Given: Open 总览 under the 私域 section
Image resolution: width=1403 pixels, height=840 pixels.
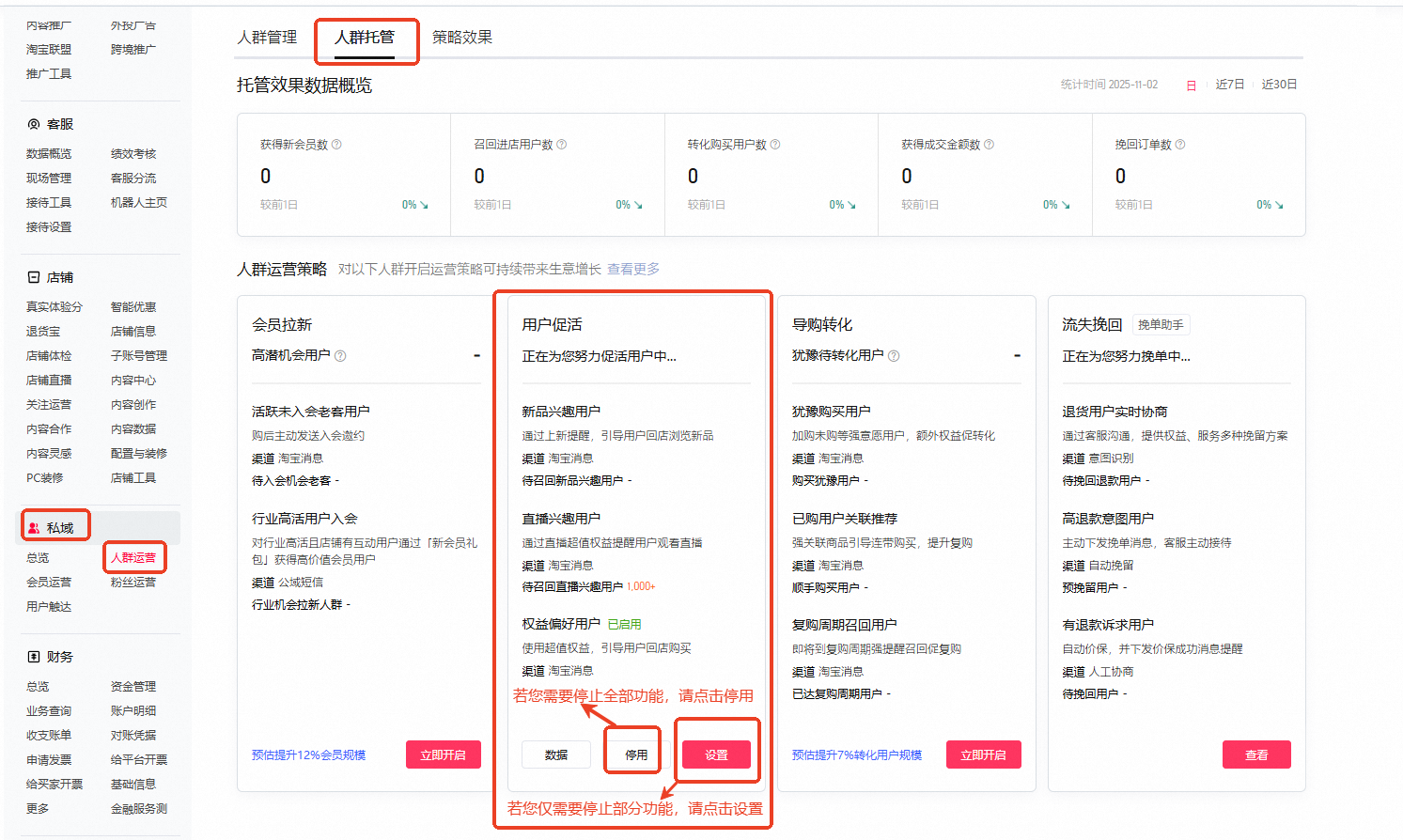Looking at the screenshot, I should click(38, 558).
